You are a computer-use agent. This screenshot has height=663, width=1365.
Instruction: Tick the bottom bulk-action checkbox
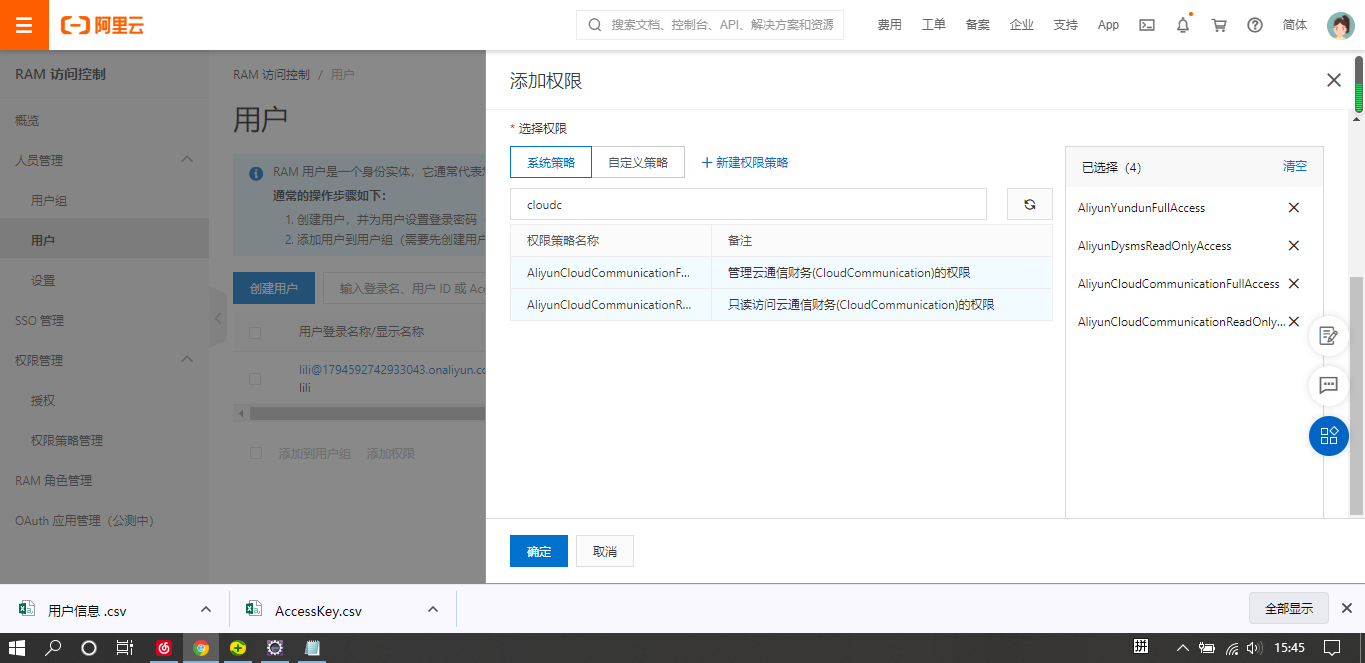pos(255,453)
